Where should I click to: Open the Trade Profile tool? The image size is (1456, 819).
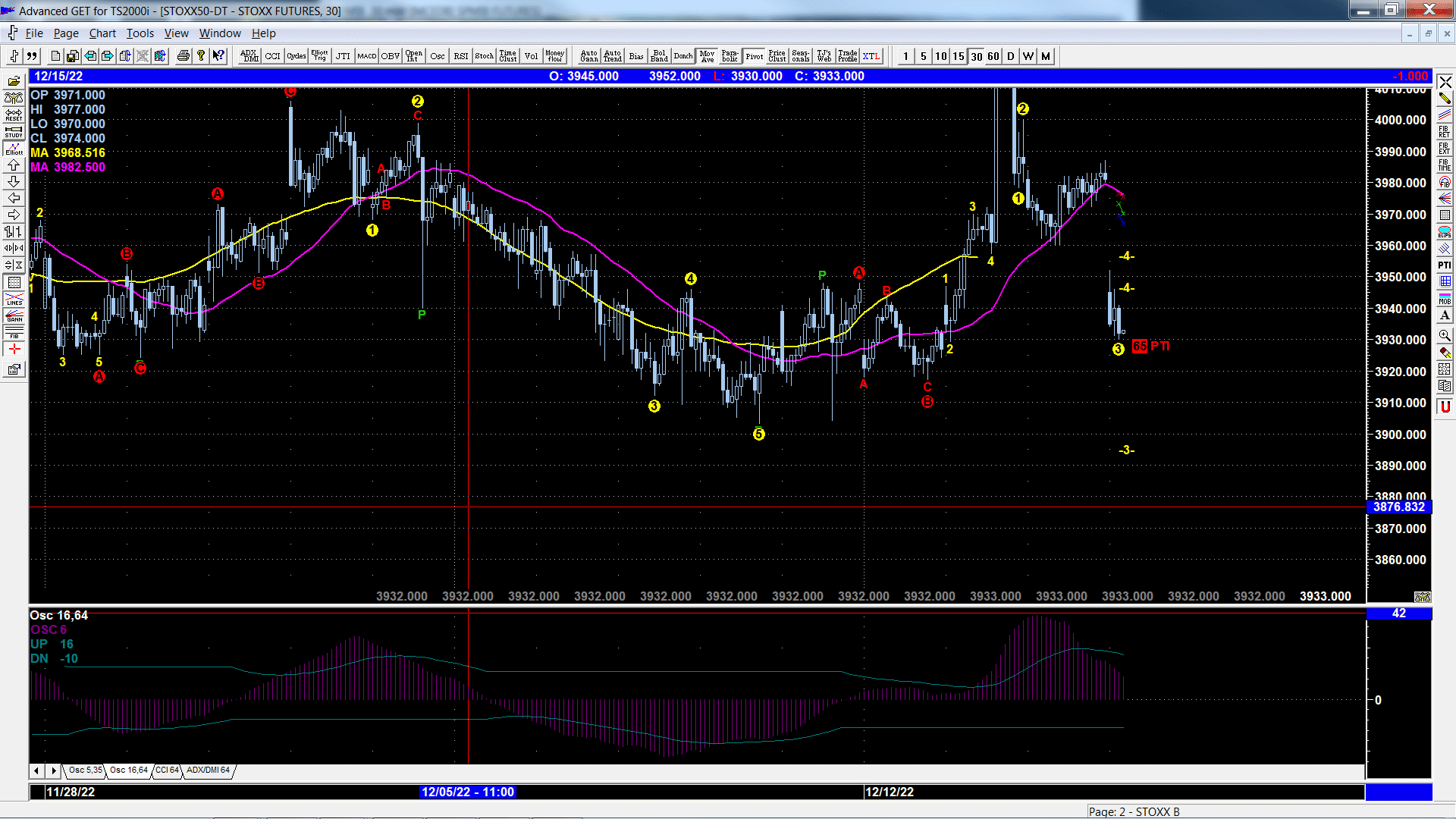pos(848,56)
